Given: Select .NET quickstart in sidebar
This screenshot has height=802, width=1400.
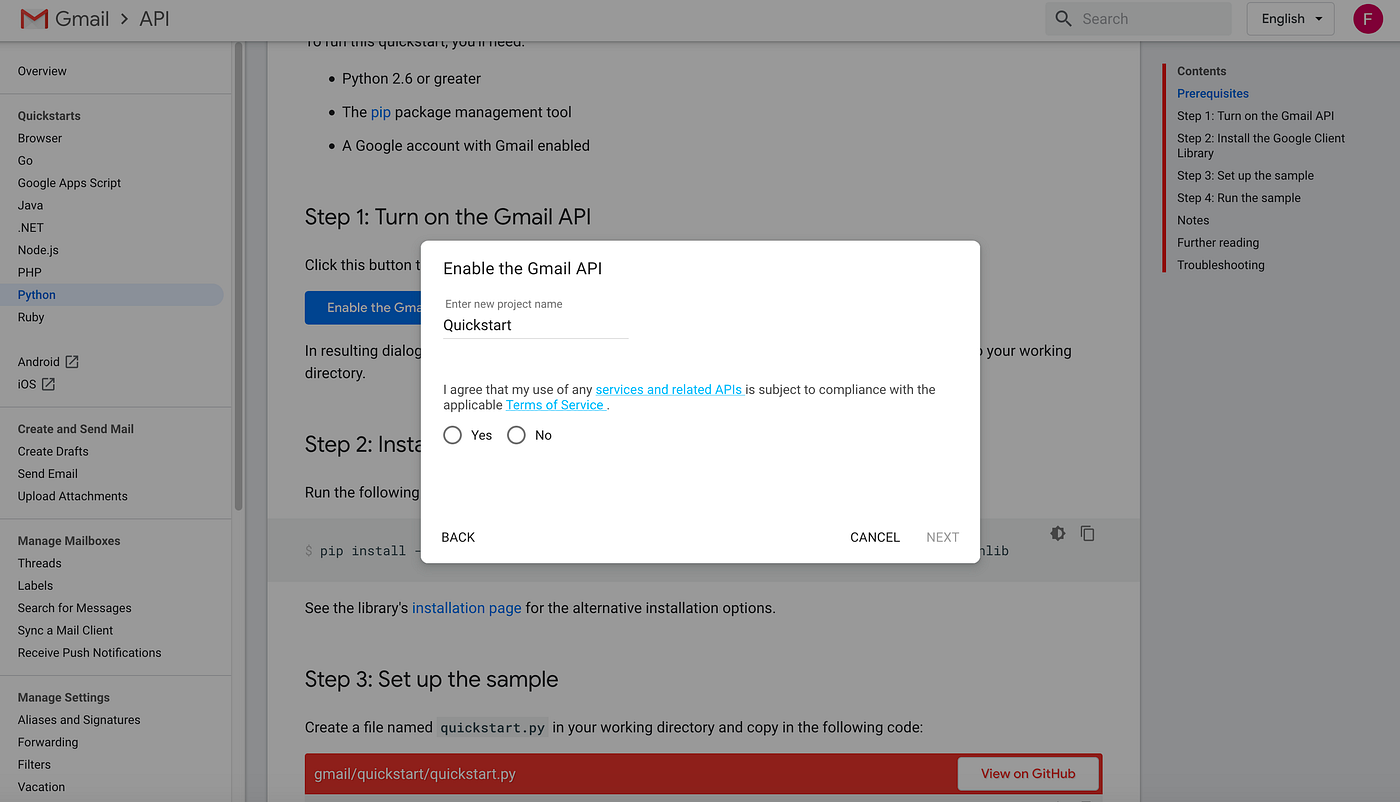Looking at the screenshot, I should click(x=31, y=227).
